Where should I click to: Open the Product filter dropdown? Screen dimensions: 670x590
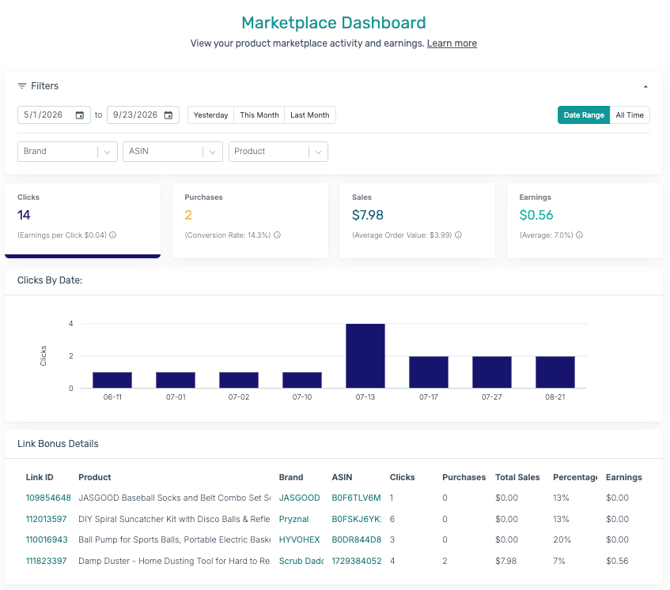[x=278, y=152]
